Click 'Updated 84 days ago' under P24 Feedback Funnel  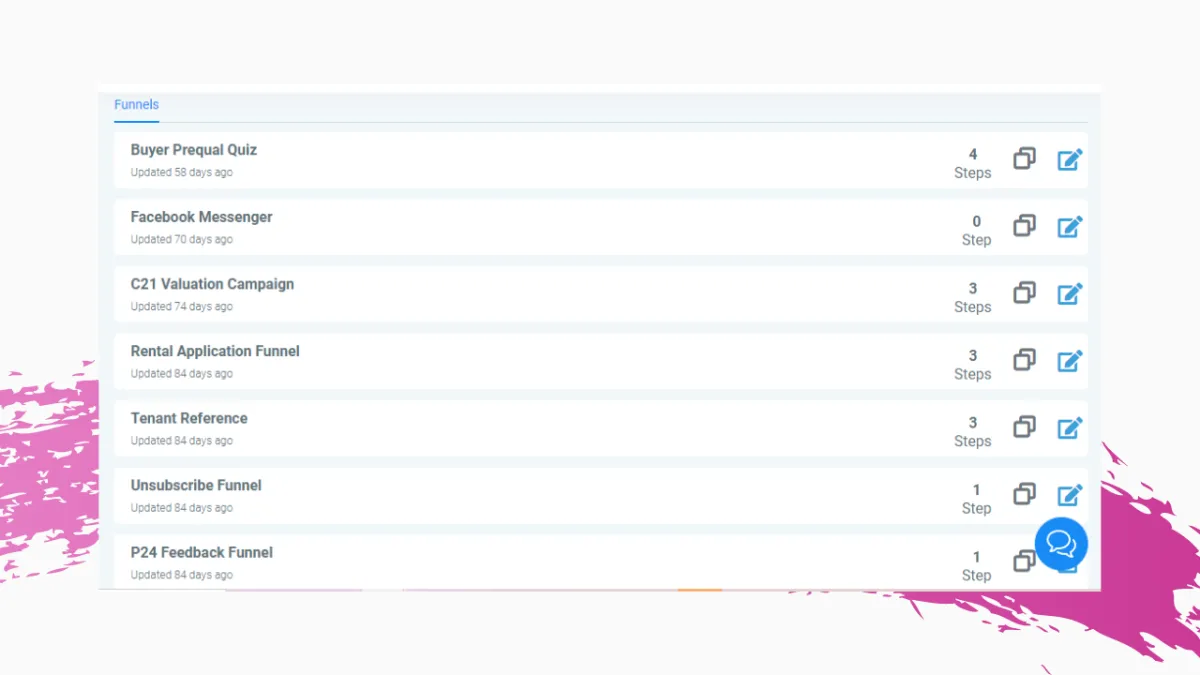pos(181,574)
